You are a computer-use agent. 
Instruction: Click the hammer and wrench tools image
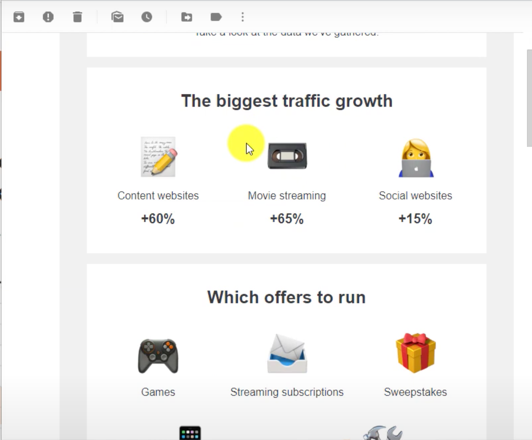pos(383,433)
